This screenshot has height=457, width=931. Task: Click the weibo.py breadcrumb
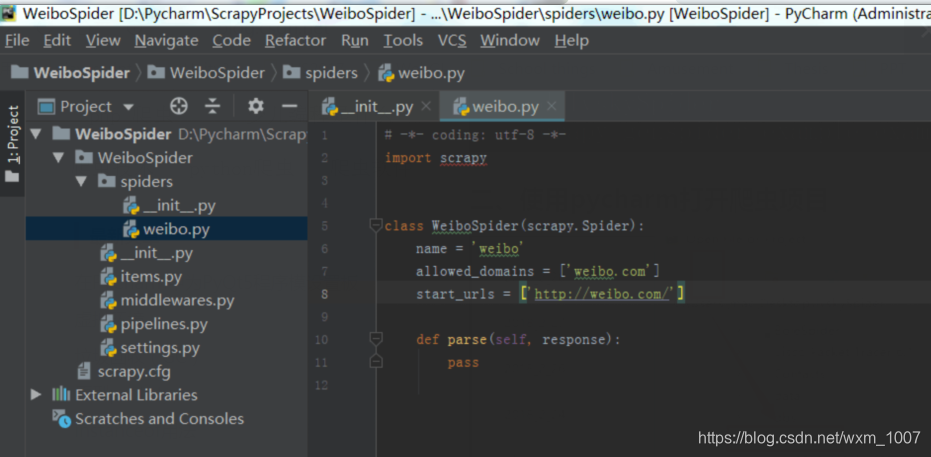(x=422, y=73)
